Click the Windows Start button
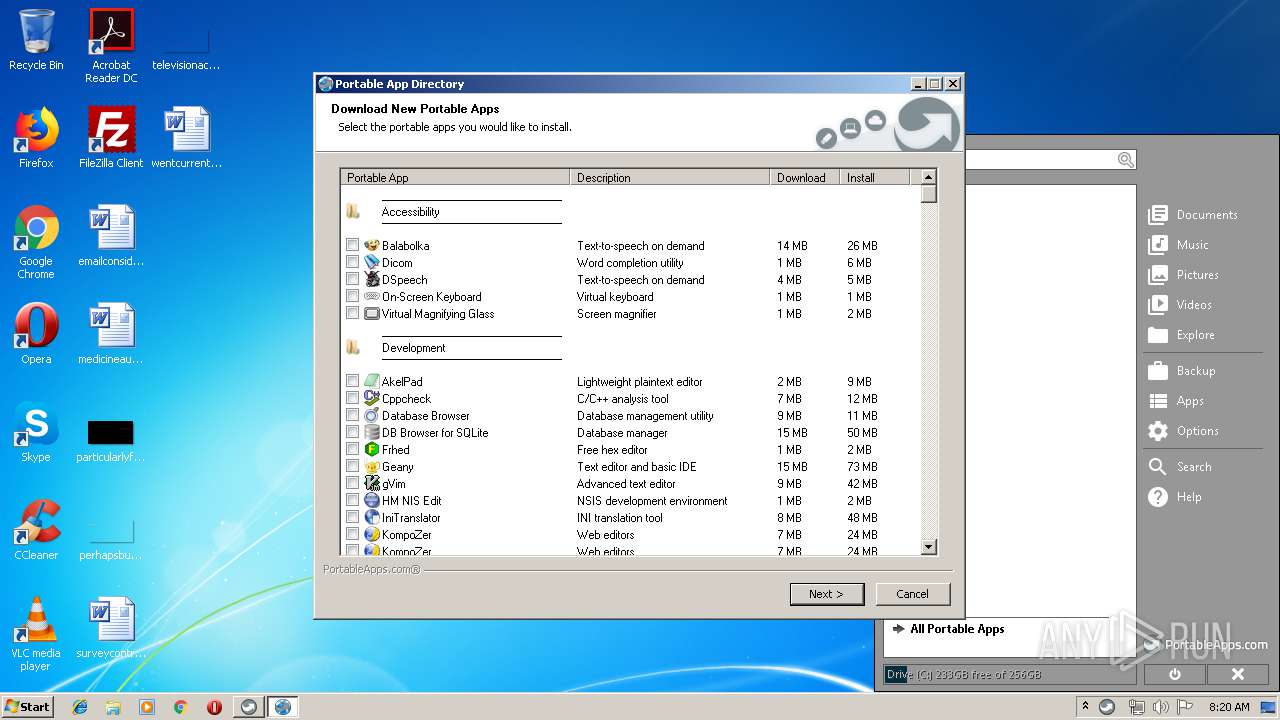 pos(27,706)
